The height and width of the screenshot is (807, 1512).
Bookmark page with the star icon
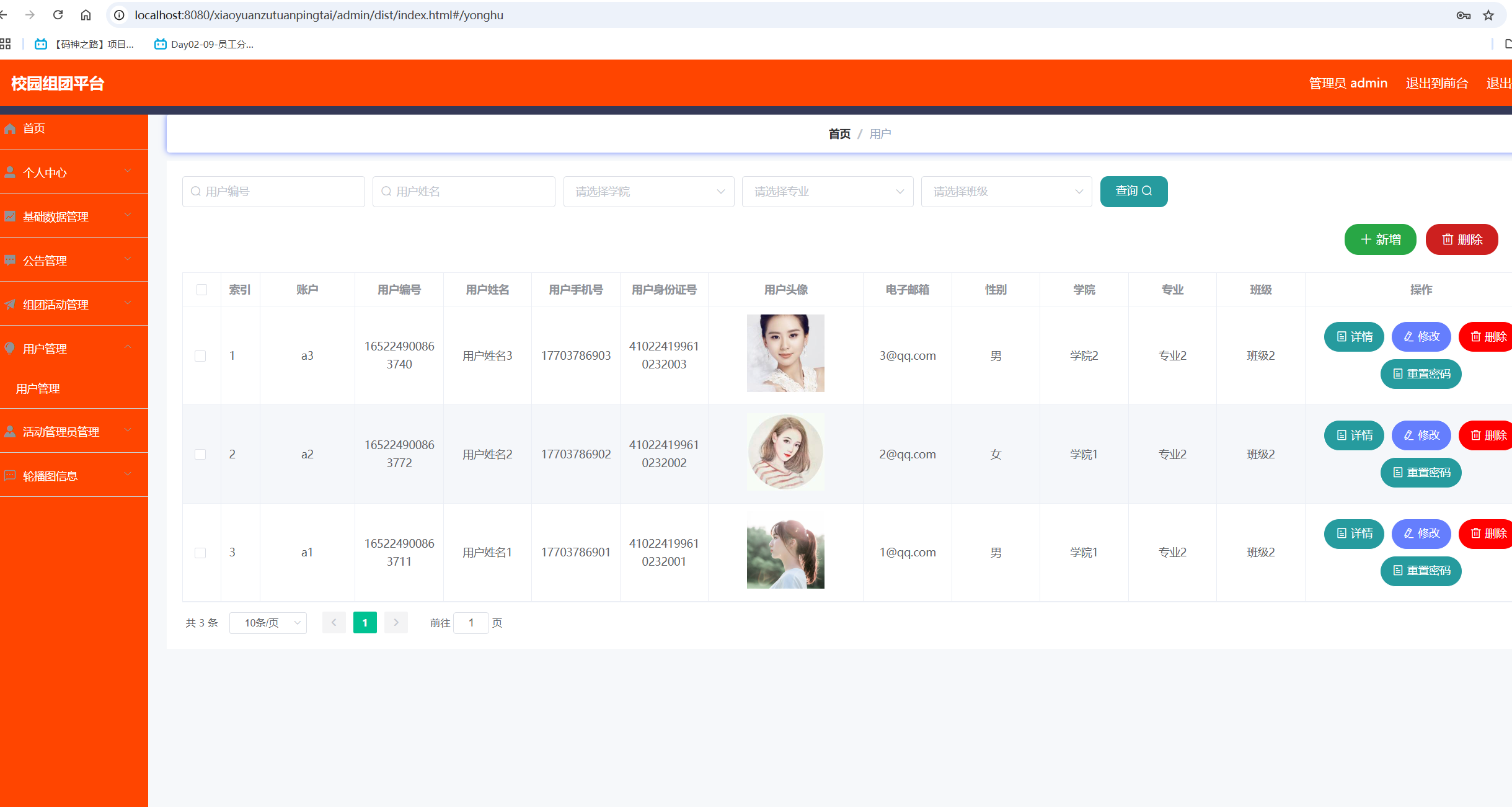coord(1488,16)
